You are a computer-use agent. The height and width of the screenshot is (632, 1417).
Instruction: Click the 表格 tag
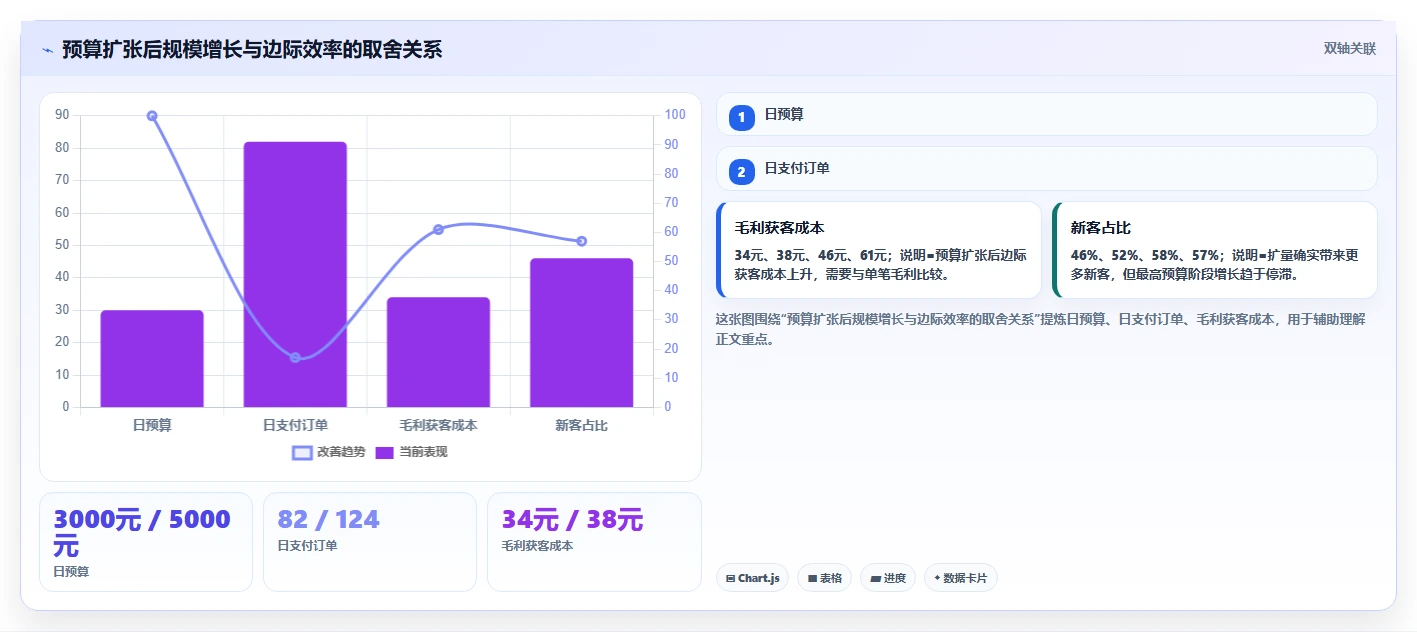point(824,578)
